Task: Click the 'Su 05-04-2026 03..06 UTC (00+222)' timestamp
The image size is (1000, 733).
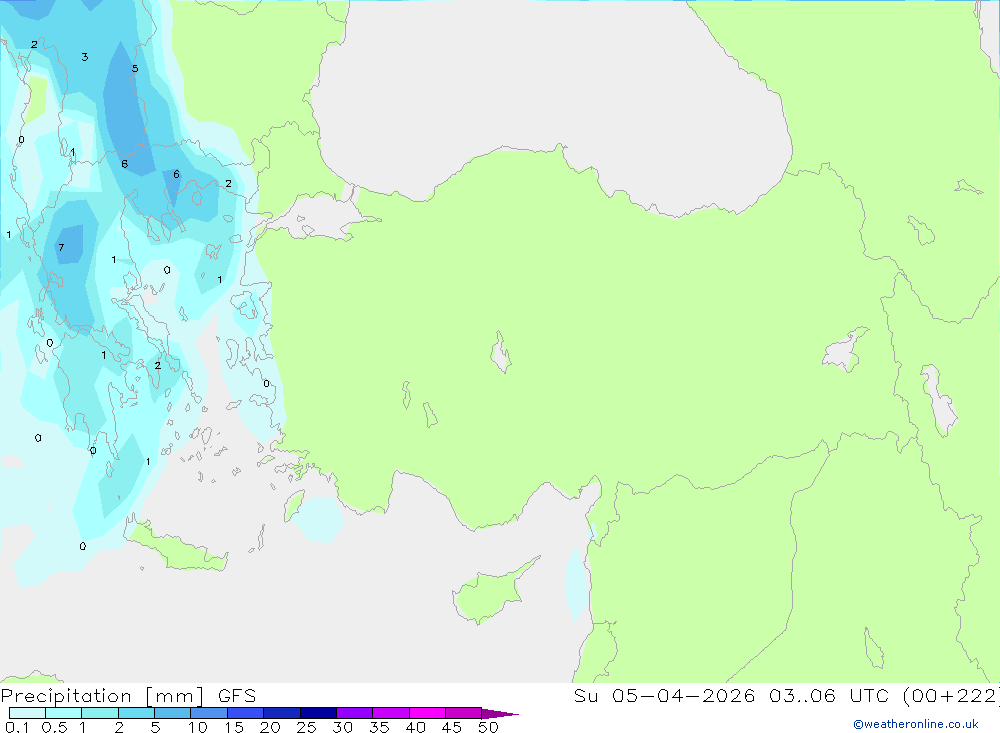Action: [786, 695]
